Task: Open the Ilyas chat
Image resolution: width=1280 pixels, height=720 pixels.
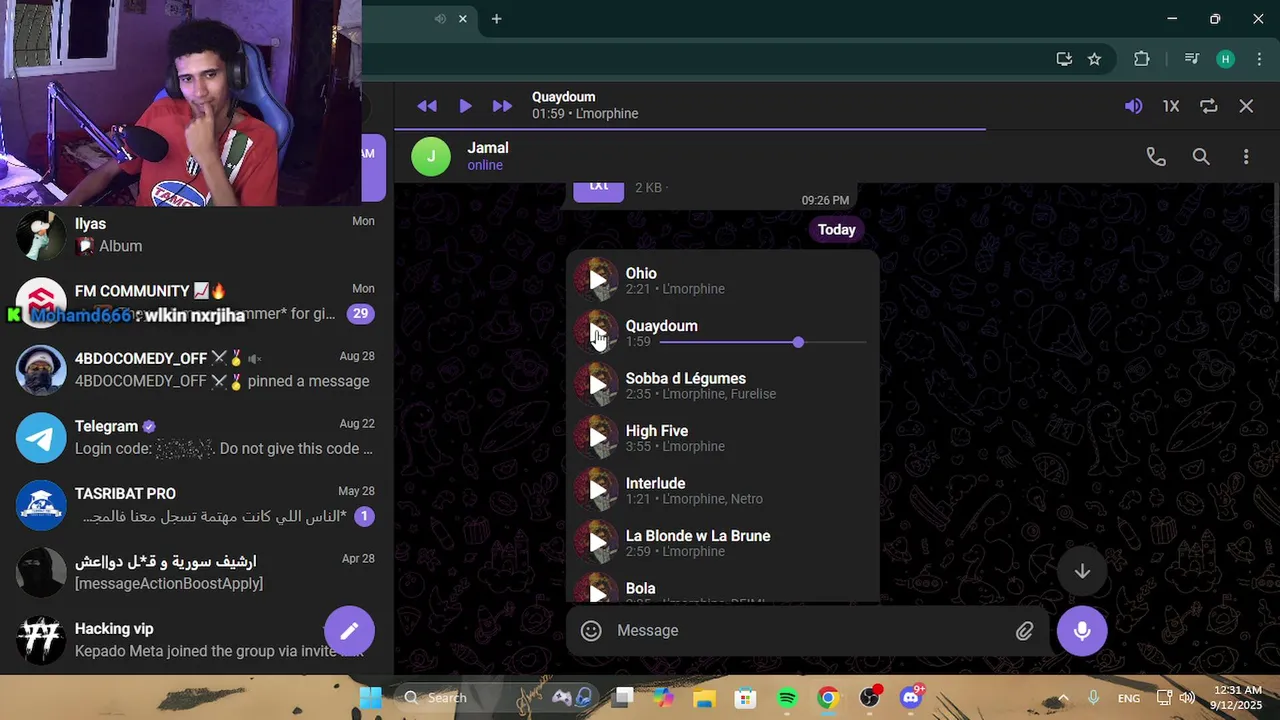Action: point(195,235)
